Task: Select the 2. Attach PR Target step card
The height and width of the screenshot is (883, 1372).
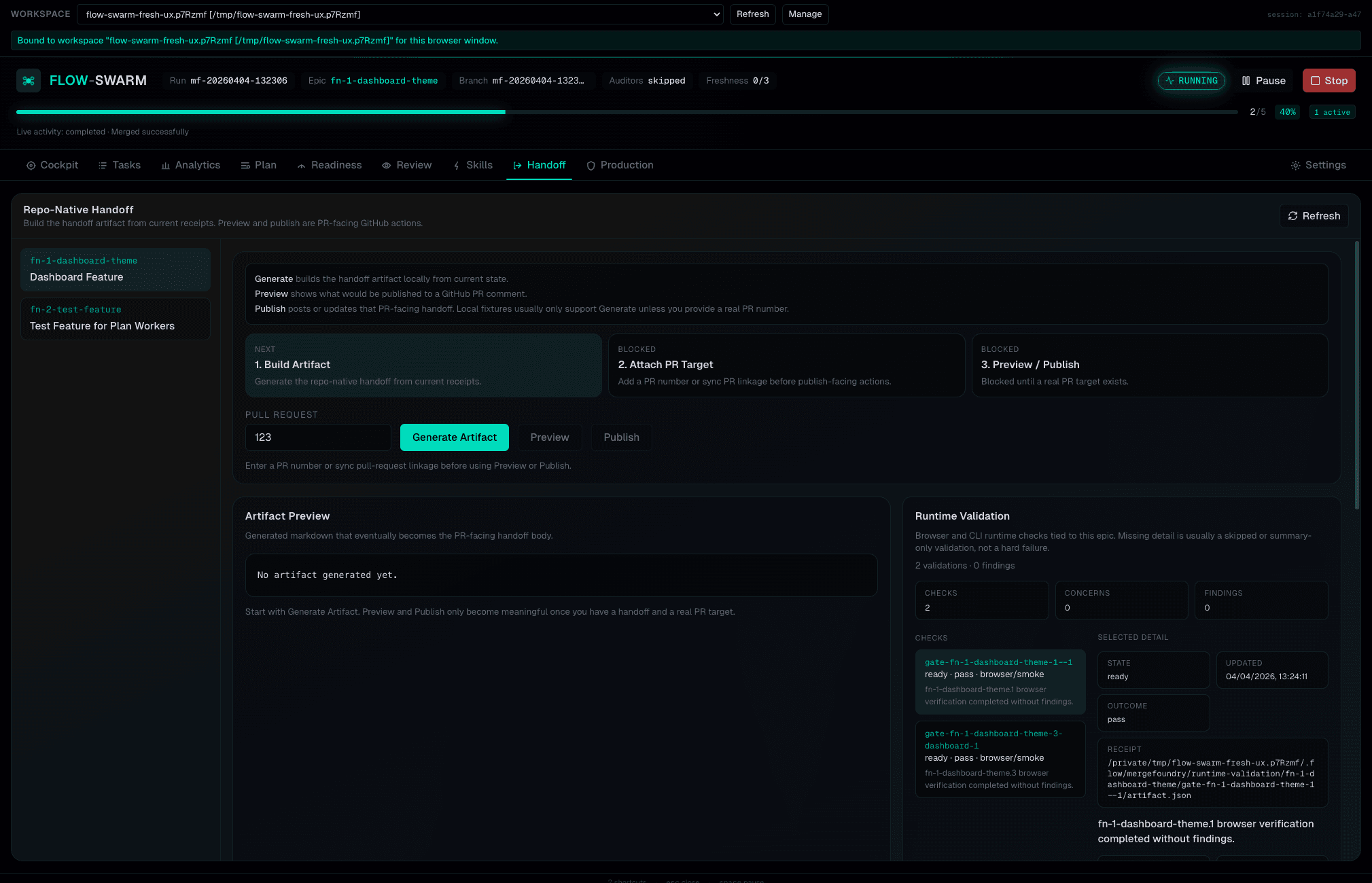Action: coord(786,365)
